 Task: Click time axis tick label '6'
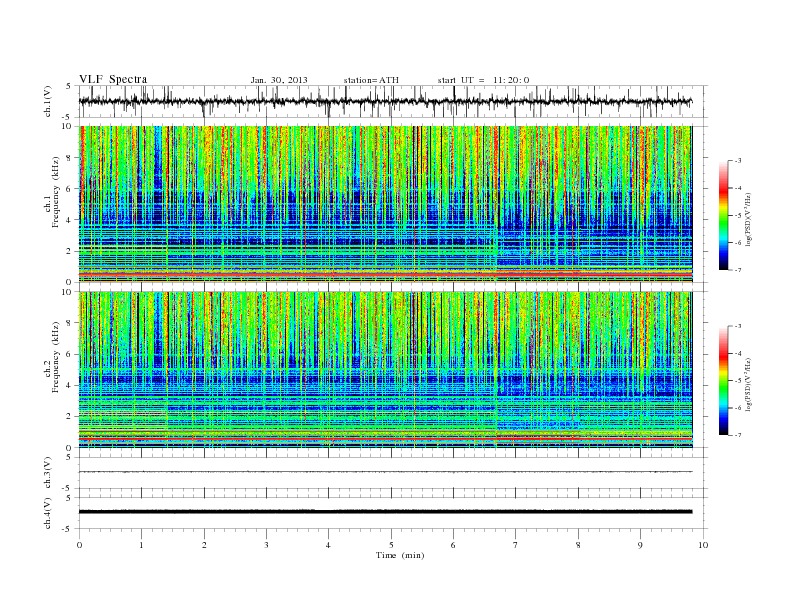[x=453, y=545]
